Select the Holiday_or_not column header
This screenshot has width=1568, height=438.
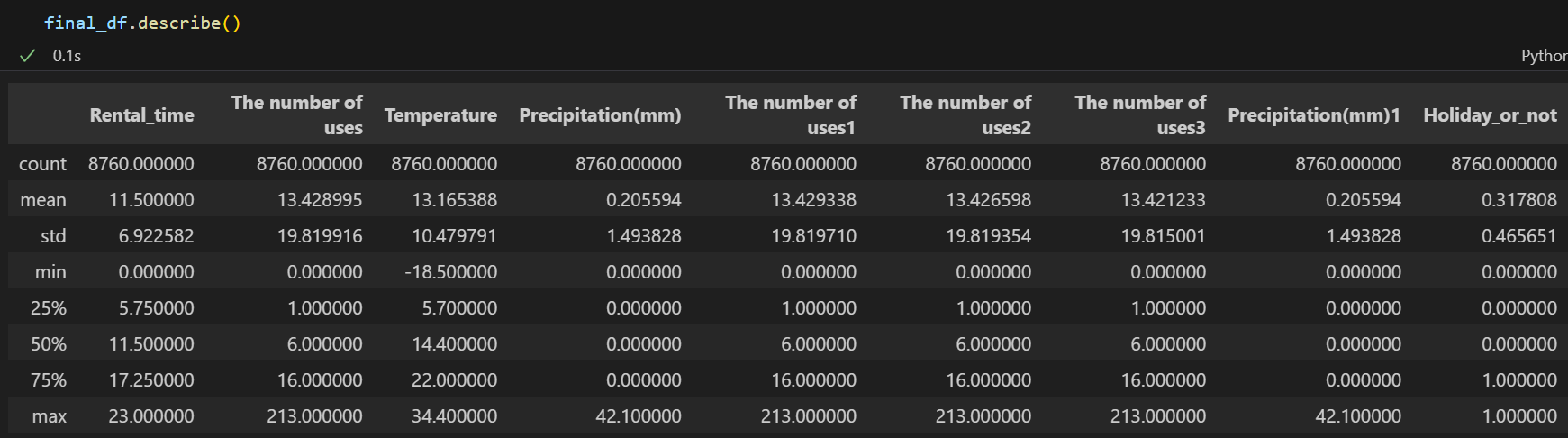coord(1490,115)
